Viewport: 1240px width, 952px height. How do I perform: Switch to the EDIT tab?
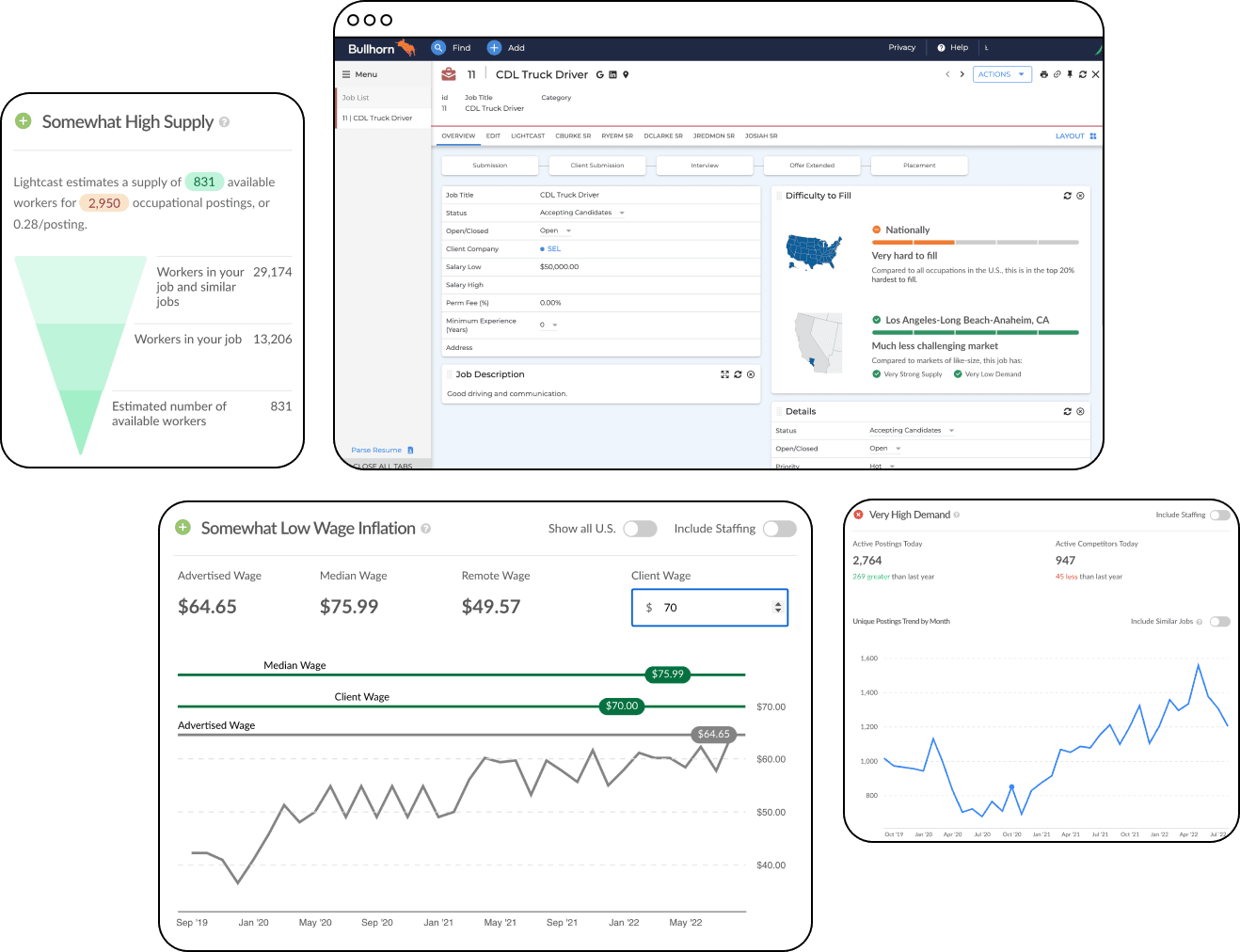pyautogui.click(x=493, y=136)
